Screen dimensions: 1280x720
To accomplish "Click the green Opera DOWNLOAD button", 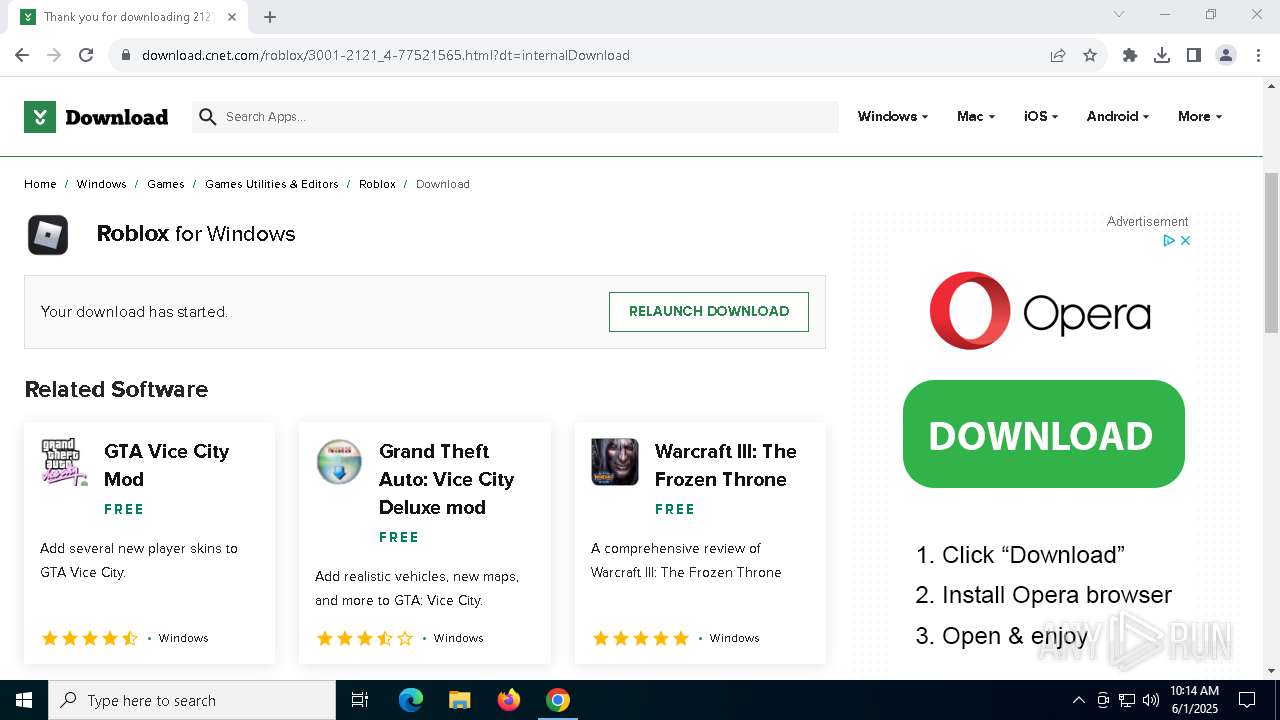I will pos(1043,434).
